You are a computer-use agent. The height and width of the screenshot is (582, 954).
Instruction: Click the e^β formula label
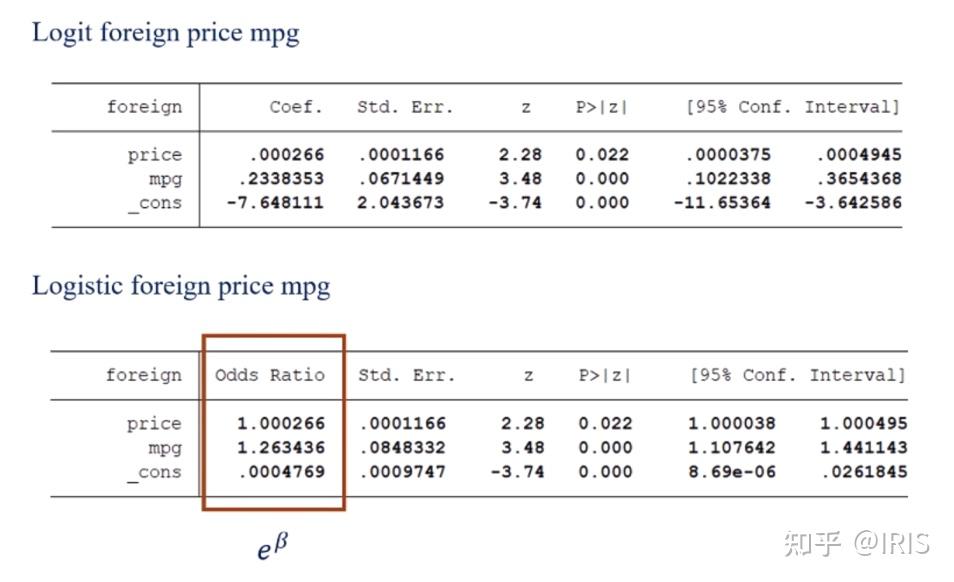click(x=272, y=546)
